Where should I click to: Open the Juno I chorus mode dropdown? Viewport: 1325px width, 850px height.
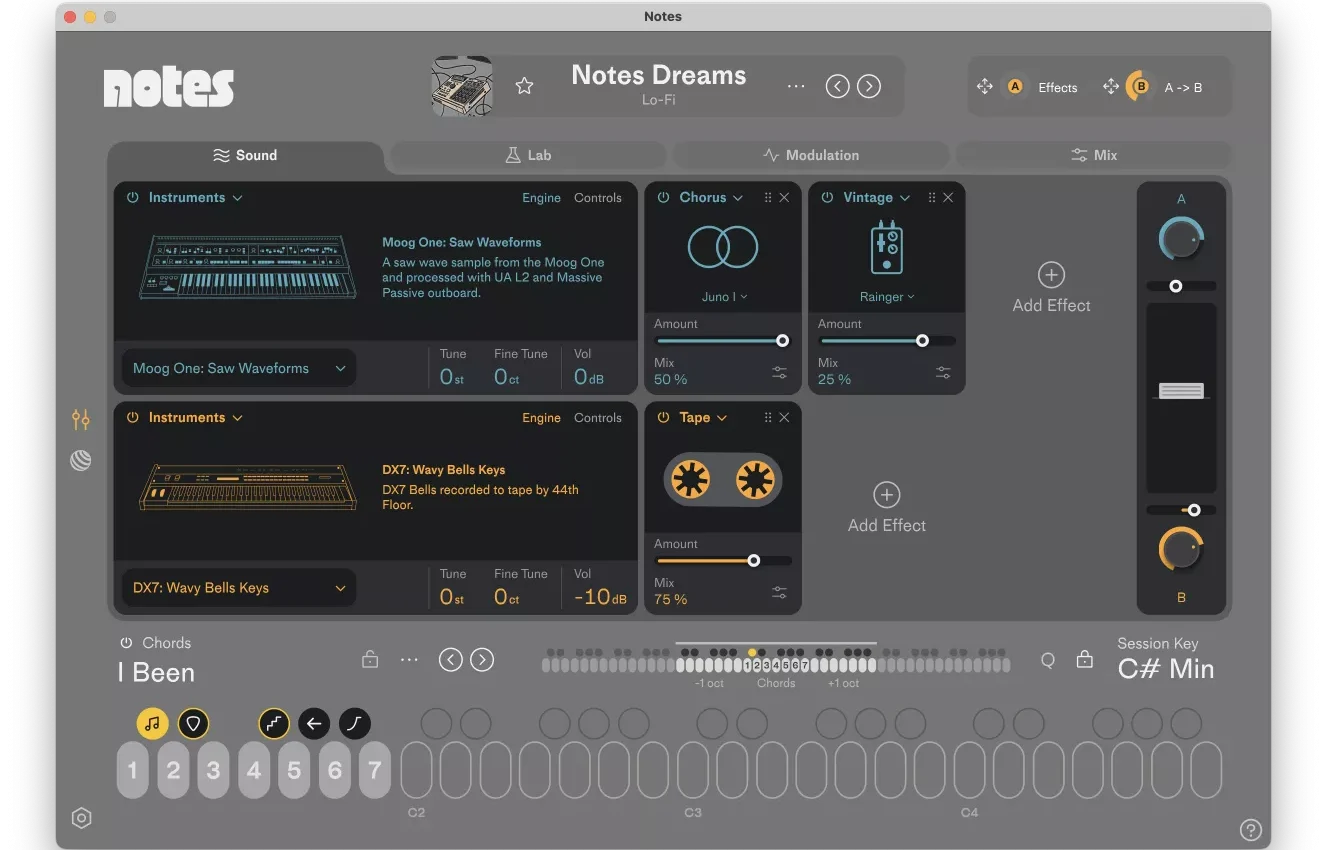click(x=722, y=296)
